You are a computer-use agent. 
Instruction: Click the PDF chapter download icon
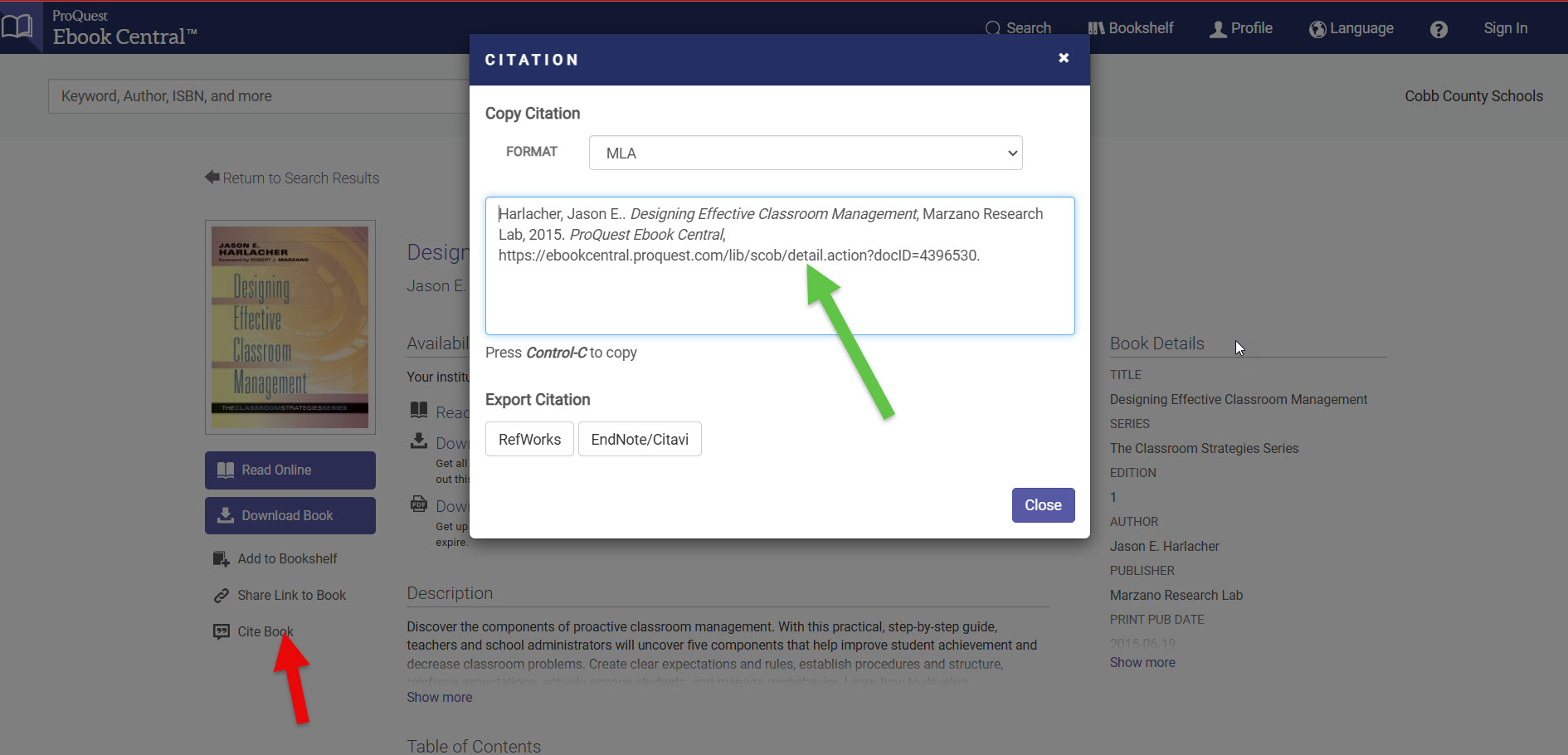tap(419, 504)
